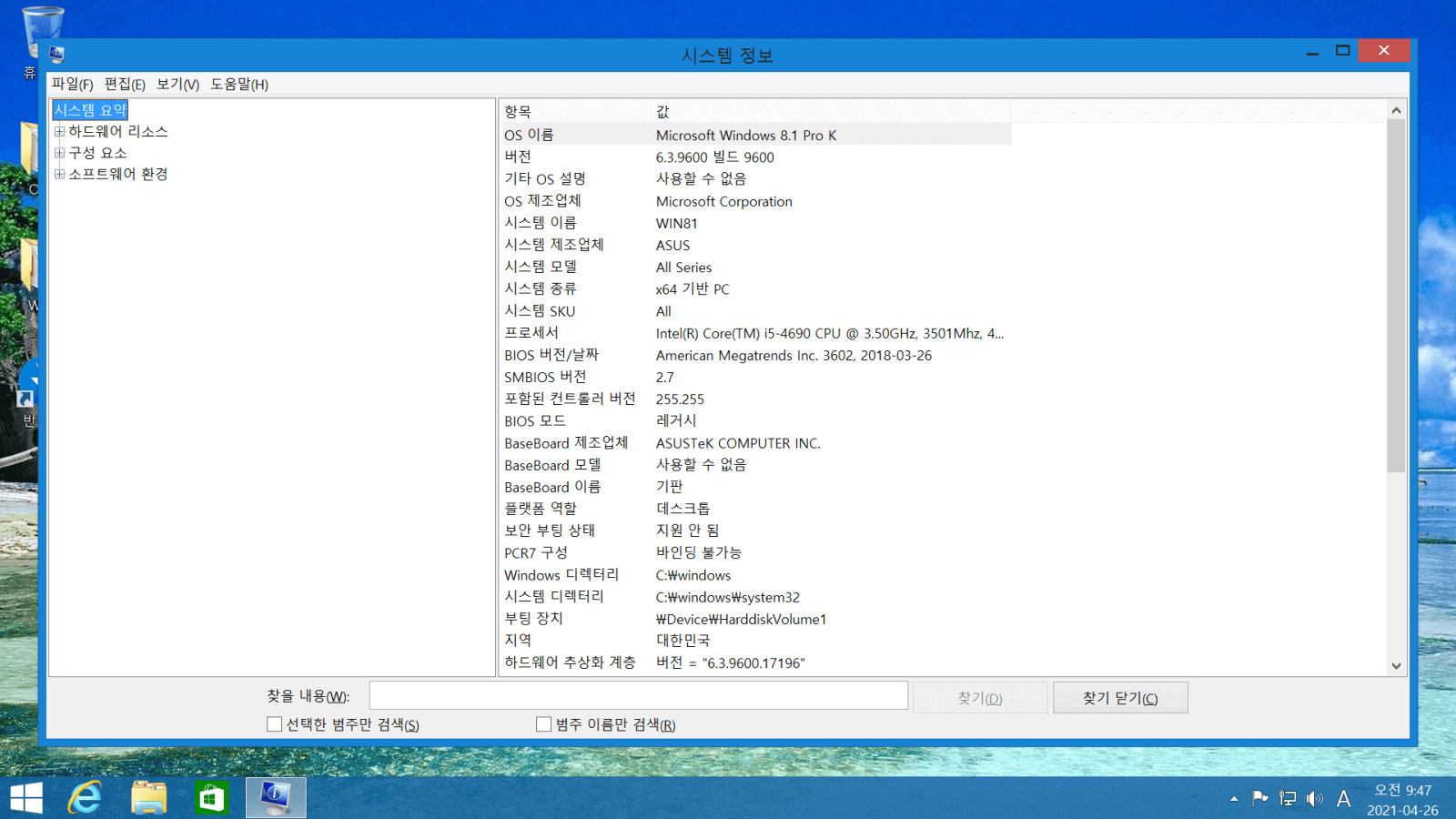Image resolution: width=1456 pixels, height=819 pixels.
Task: Select the 시스템 모델 row
Action: 755,268
